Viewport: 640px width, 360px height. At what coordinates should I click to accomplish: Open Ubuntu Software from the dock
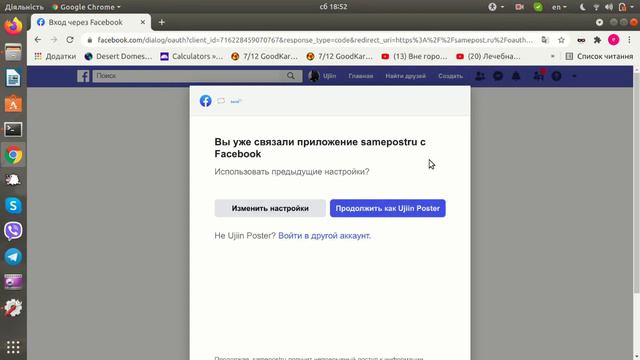point(13,104)
